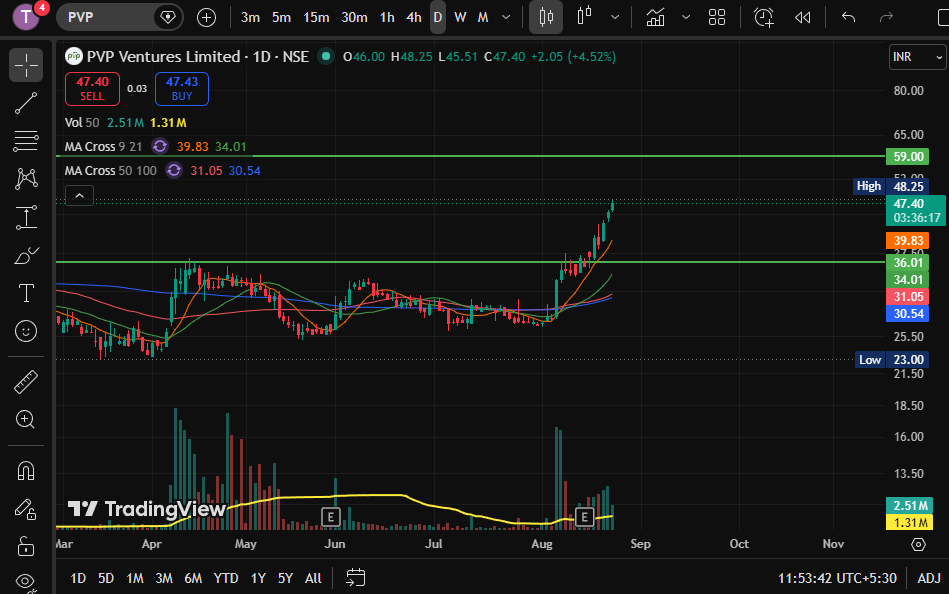This screenshot has height=594, width=949.
Task: Toggle the ADJ adjusted data button
Action: coord(928,578)
